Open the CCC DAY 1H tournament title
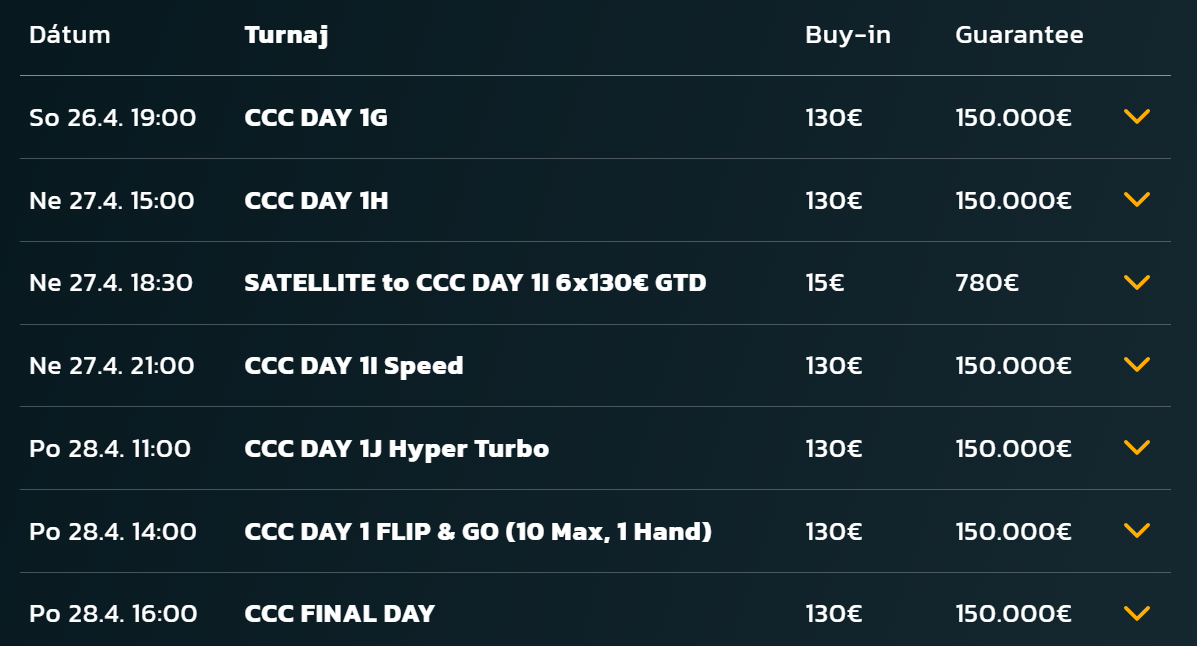The image size is (1197, 646). point(316,201)
